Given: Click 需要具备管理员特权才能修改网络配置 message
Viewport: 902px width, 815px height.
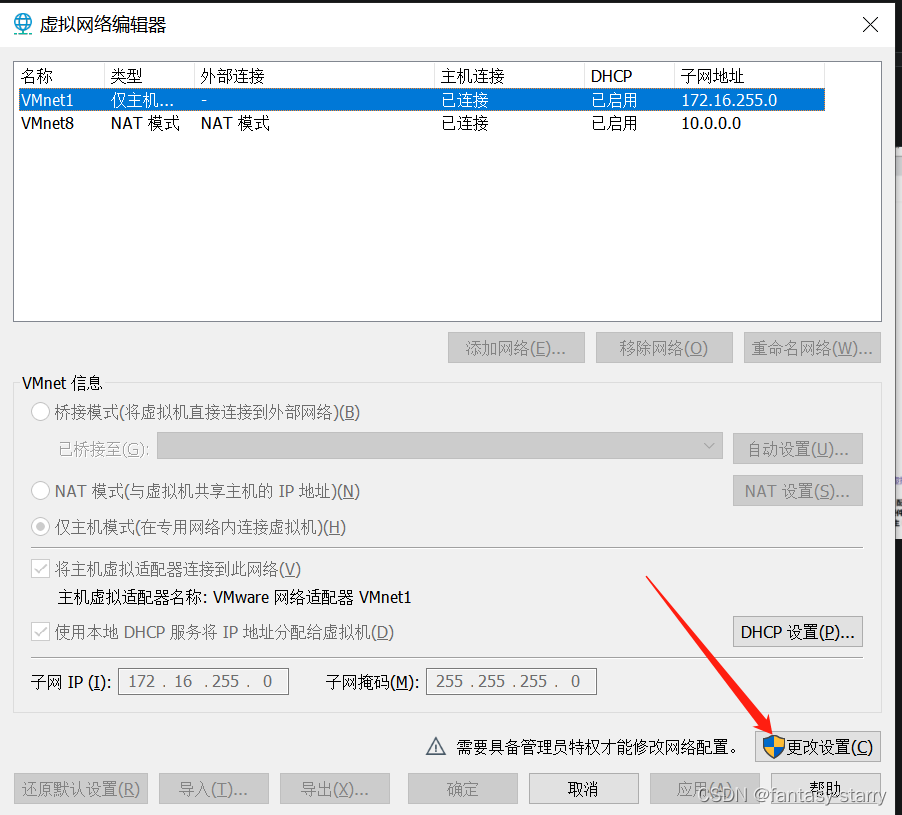Looking at the screenshot, I should (x=597, y=747).
